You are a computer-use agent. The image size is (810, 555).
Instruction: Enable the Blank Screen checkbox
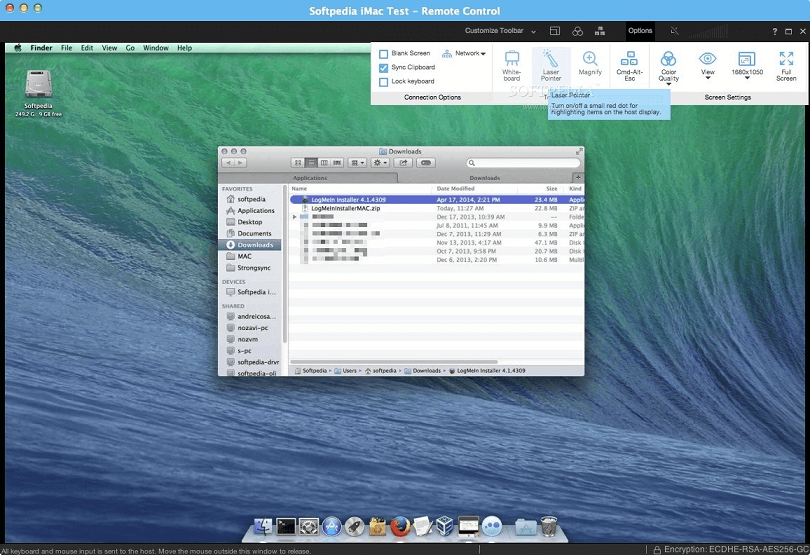click(x=384, y=53)
